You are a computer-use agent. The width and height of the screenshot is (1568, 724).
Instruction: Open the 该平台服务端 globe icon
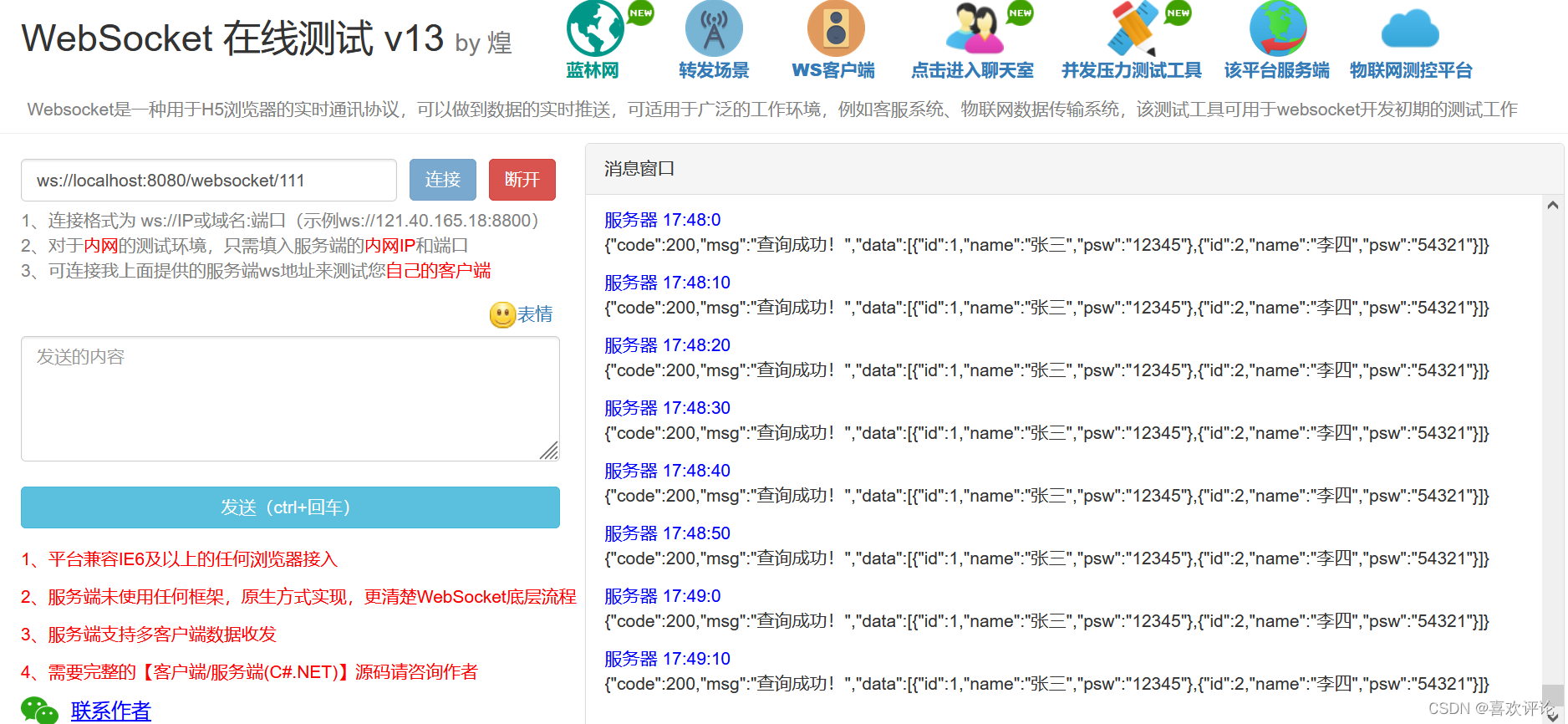(1278, 28)
